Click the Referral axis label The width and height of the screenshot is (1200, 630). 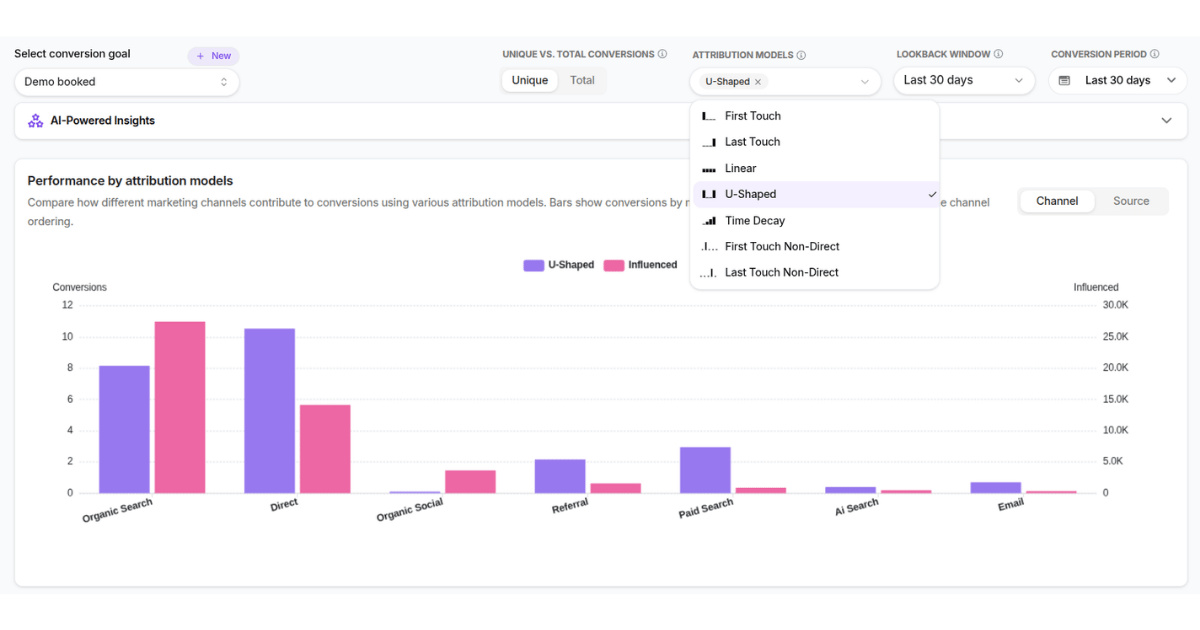570,506
